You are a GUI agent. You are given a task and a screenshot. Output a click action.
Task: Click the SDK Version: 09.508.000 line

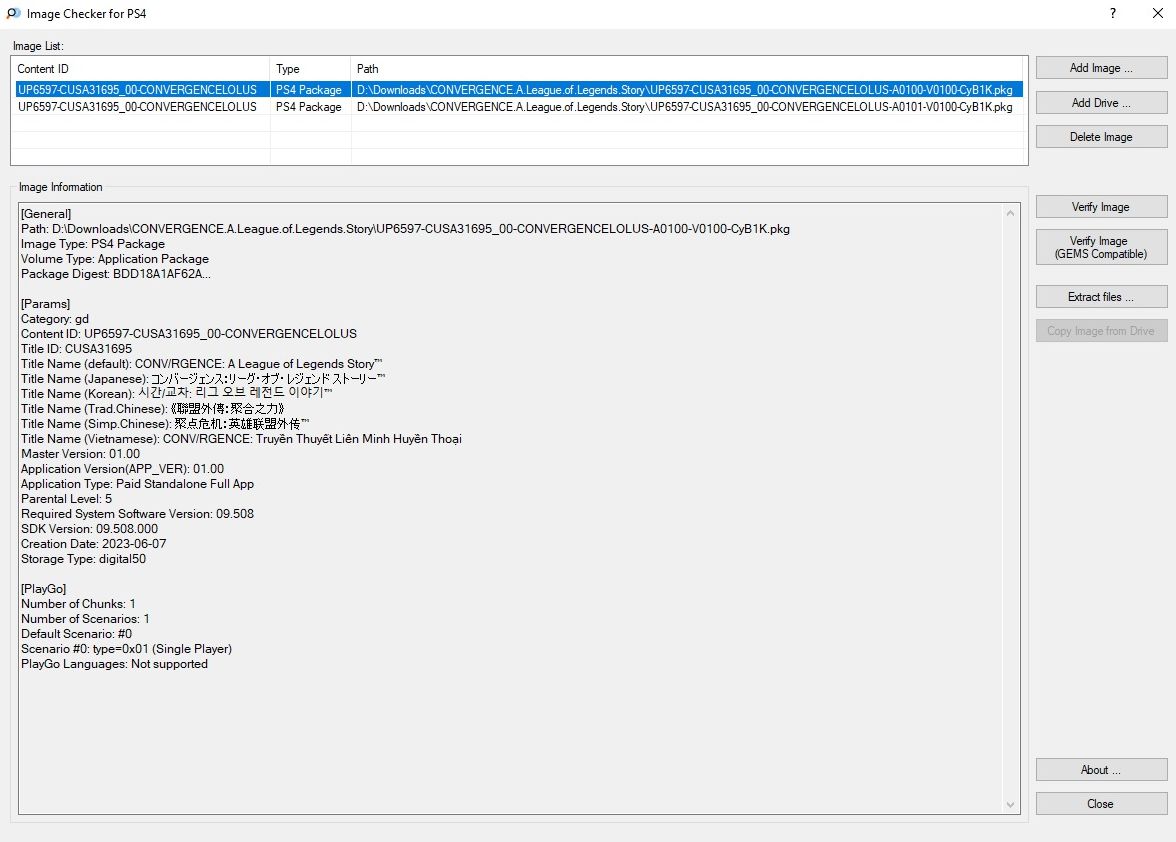[89, 529]
